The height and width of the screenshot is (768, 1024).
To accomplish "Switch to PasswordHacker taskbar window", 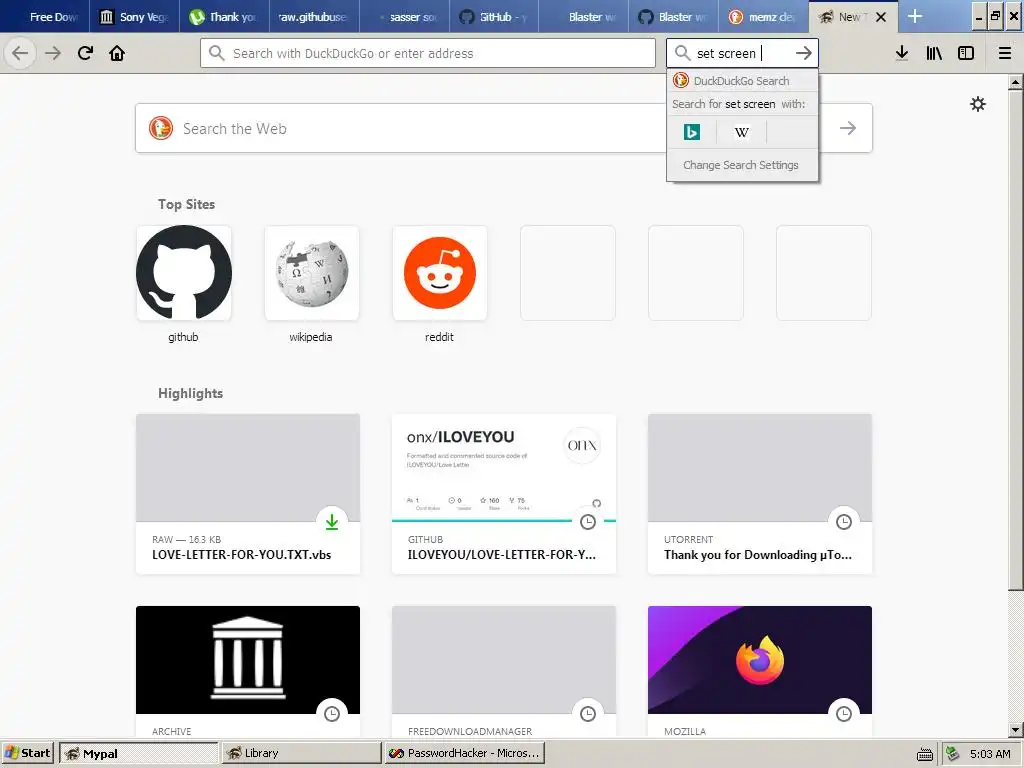I will click(464, 753).
